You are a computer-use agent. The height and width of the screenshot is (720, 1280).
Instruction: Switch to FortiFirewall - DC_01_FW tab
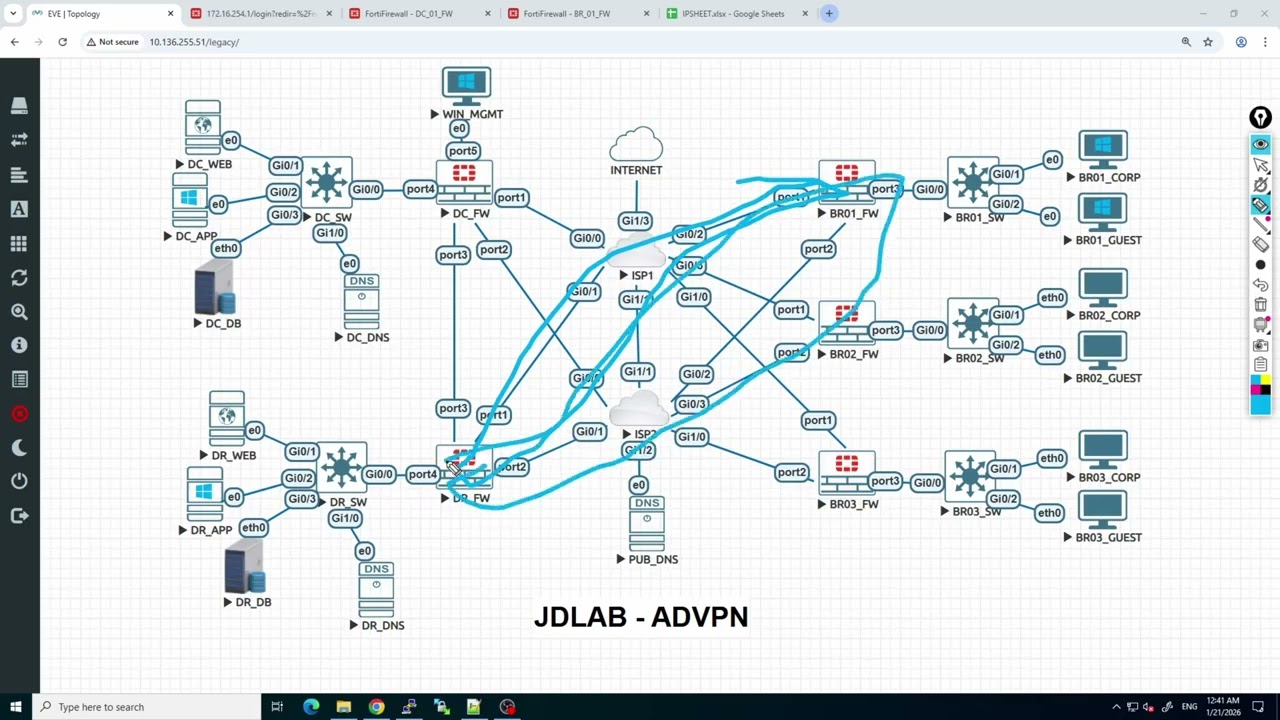click(x=420, y=14)
